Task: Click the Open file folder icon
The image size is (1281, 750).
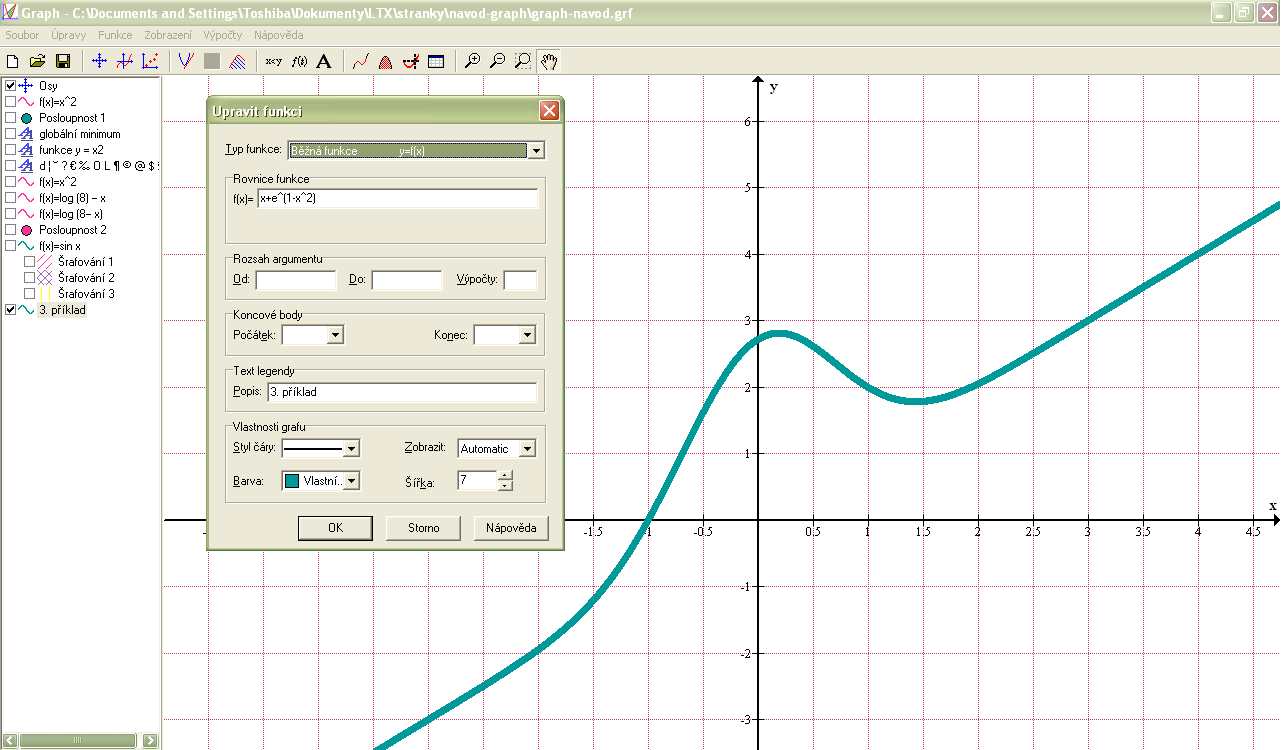Action: point(38,61)
